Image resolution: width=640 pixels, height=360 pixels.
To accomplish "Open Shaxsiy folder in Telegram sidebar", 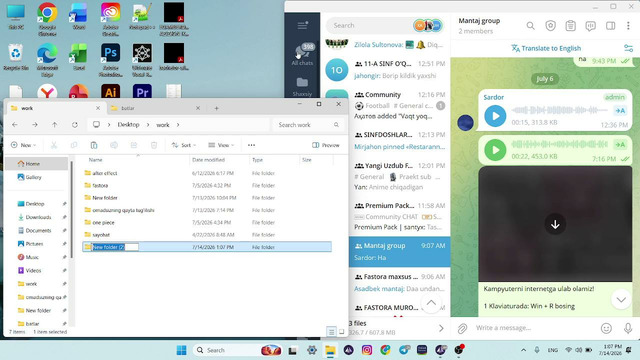I will pos(302,87).
